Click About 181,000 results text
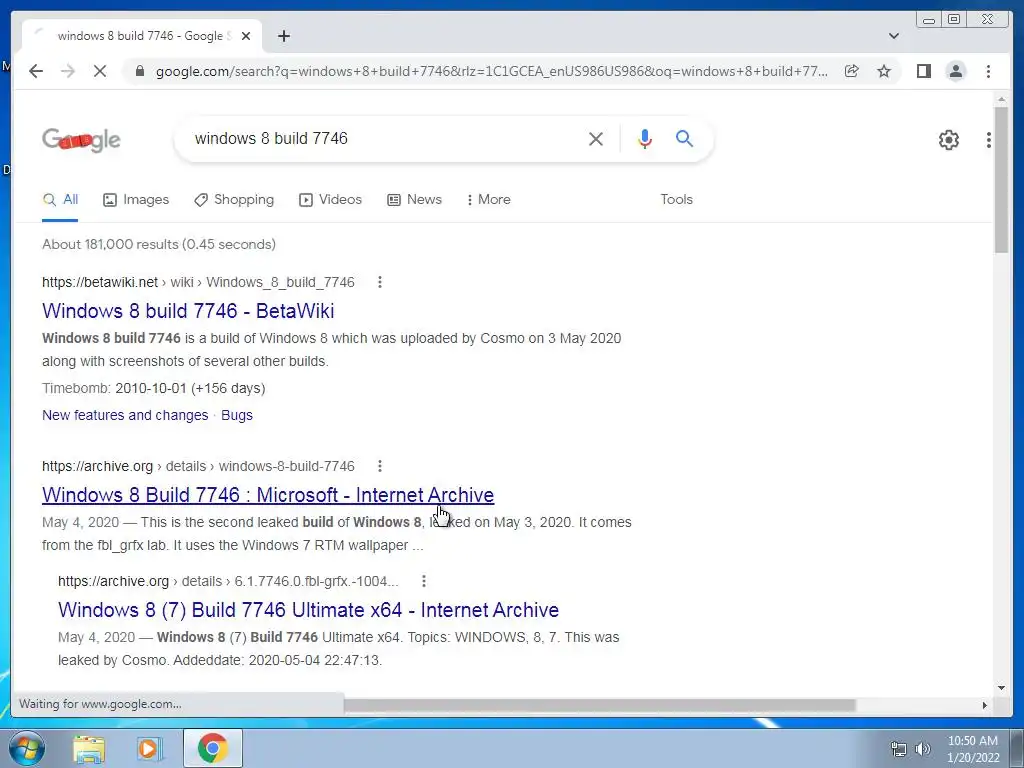This screenshot has width=1024, height=768. [x=159, y=244]
